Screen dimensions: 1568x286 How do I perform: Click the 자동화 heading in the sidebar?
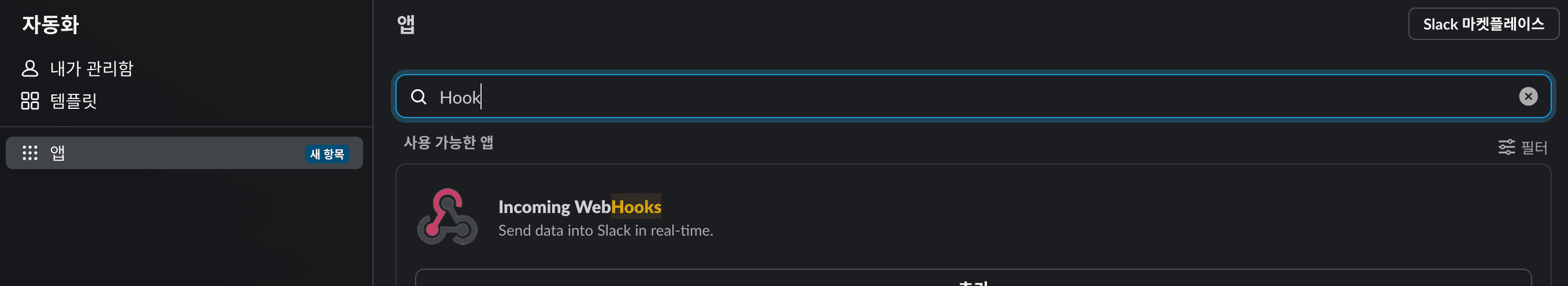click(x=50, y=24)
